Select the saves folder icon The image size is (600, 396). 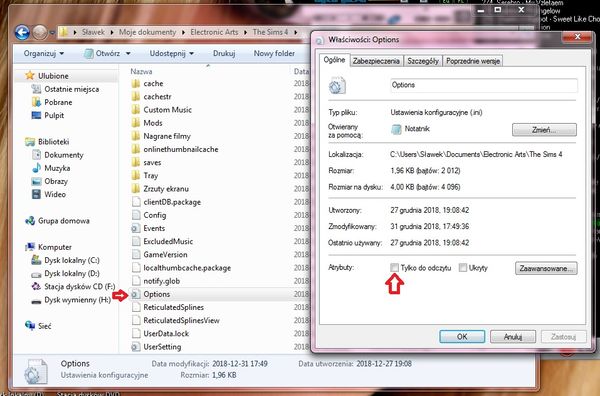(135, 163)
